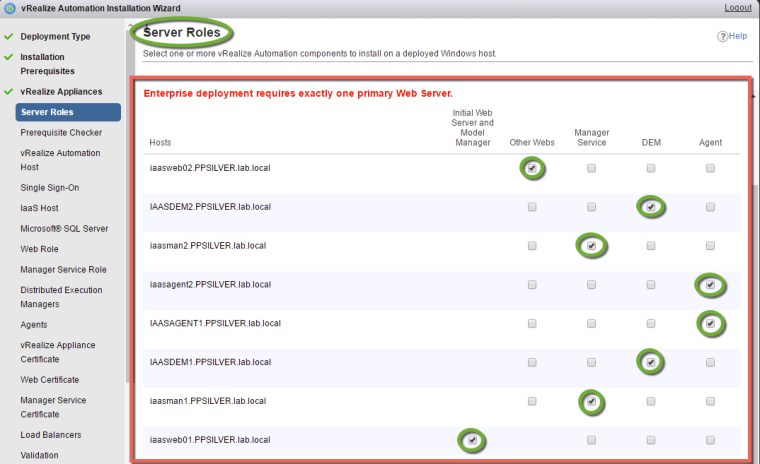Click the Manager Service column header

(591, 138)
